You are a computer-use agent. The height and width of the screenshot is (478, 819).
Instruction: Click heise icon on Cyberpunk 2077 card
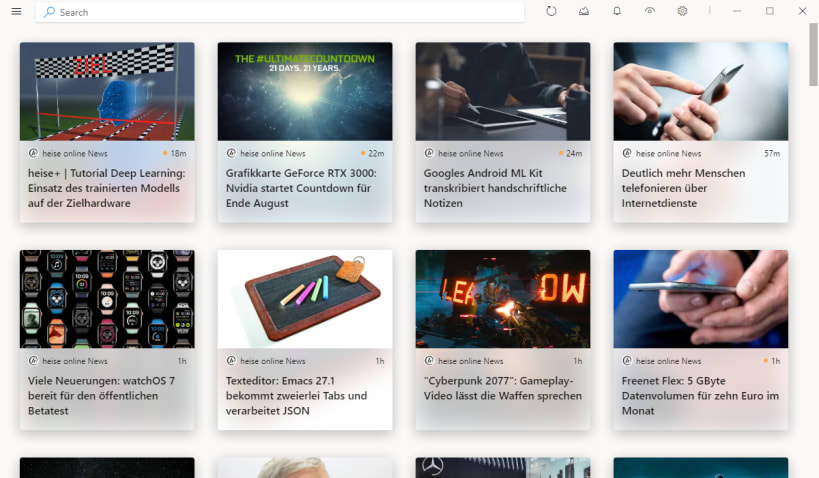pos(429,360)
